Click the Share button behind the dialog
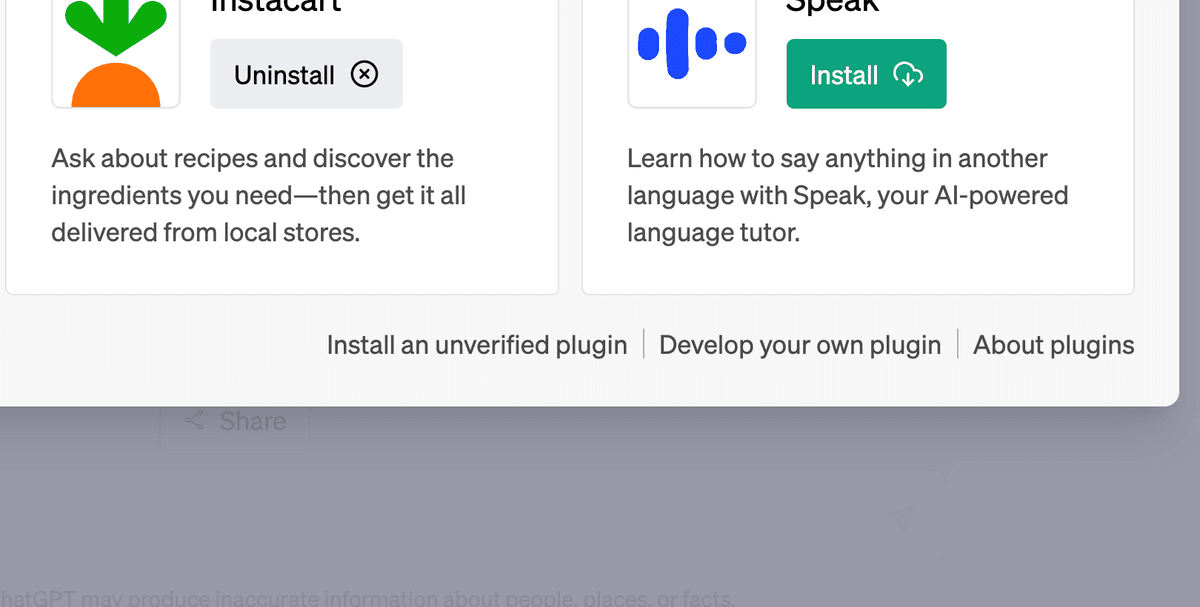Image resolution: width=1200 pixels, height=607 pixels. coord(235,421)
